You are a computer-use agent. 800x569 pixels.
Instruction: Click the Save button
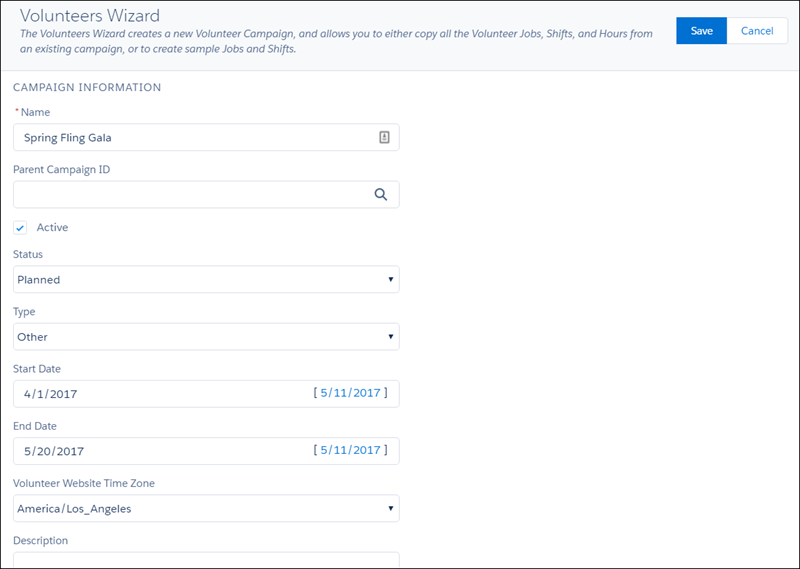[x=701, y=31]
